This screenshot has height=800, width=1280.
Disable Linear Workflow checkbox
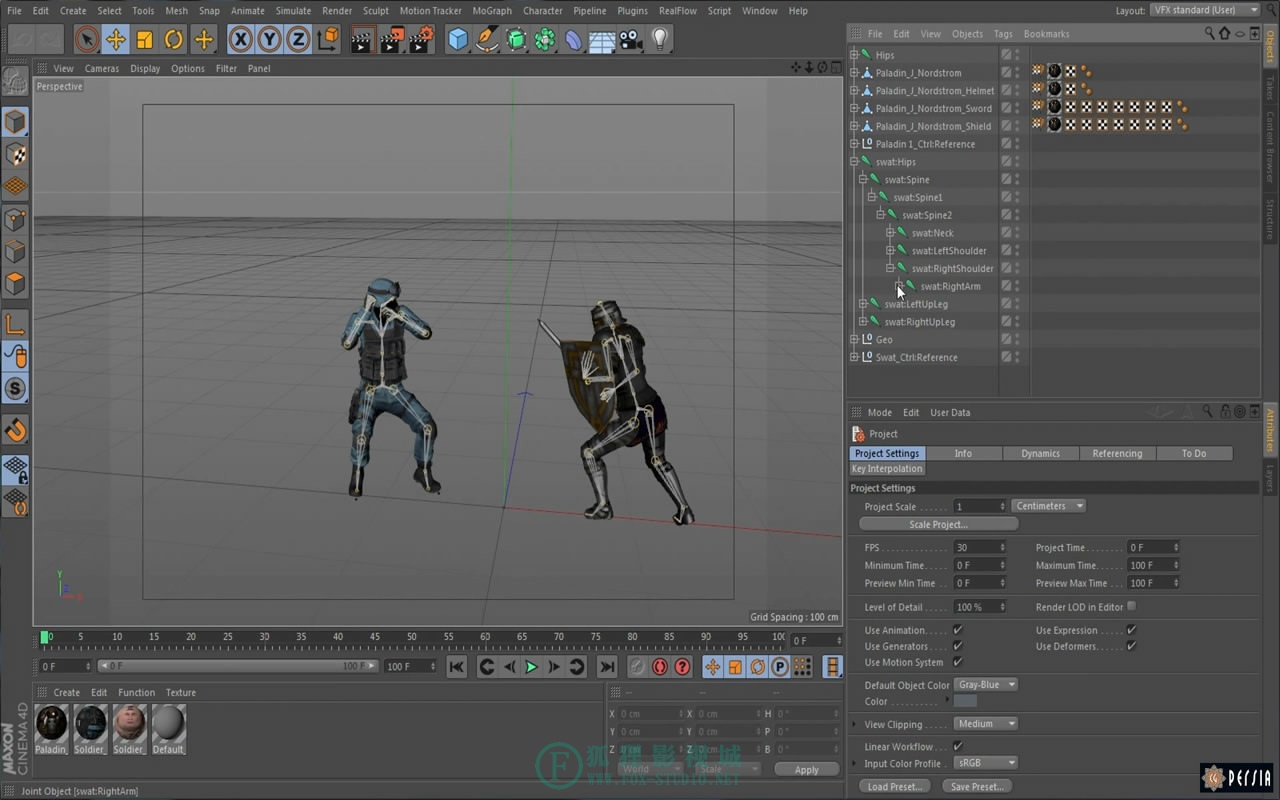click(958, 746)
